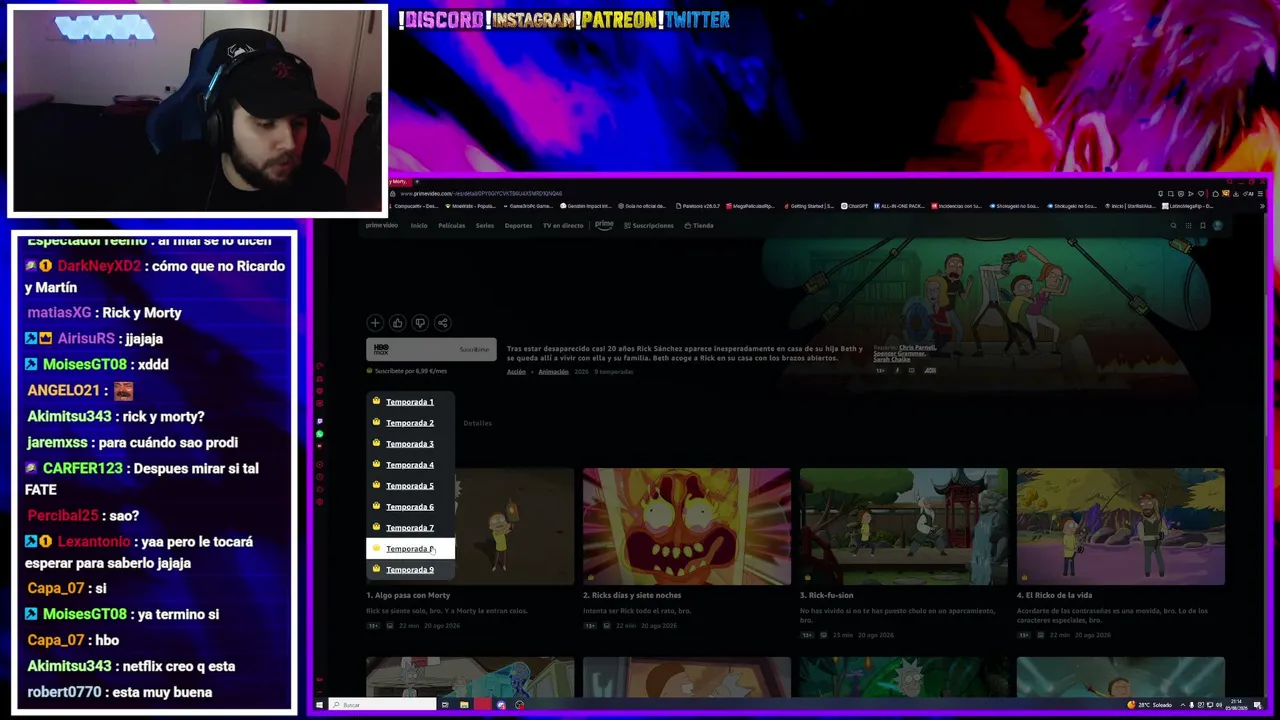Click the Prime Video search icon
The image size is (1280, 720).
click(1174, 226)
